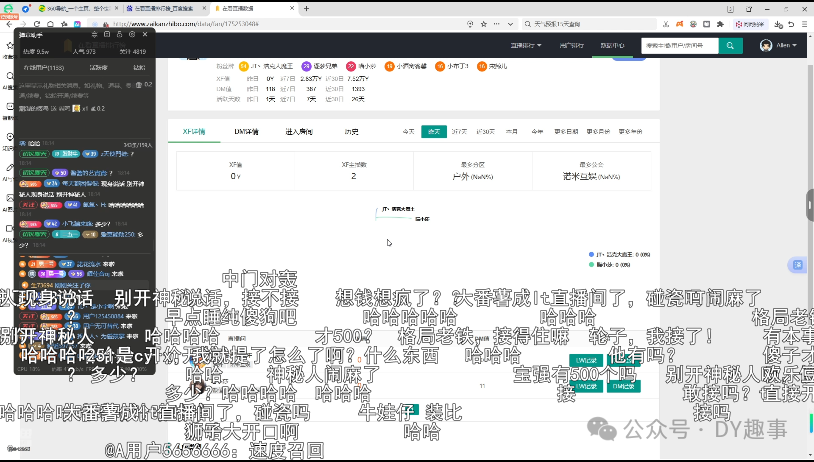Open the orange gamepad extension icon
The height and width of the screenshot is (462, 814).
tap(680, 24)
